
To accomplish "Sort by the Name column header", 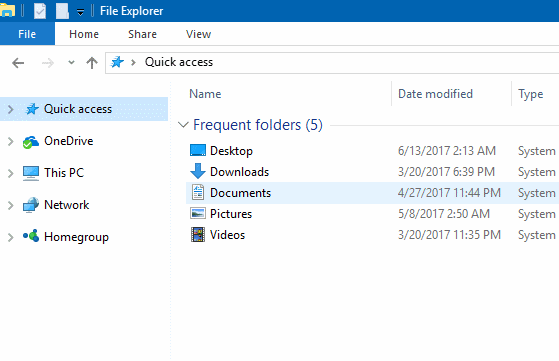I will tap(205, 94).
